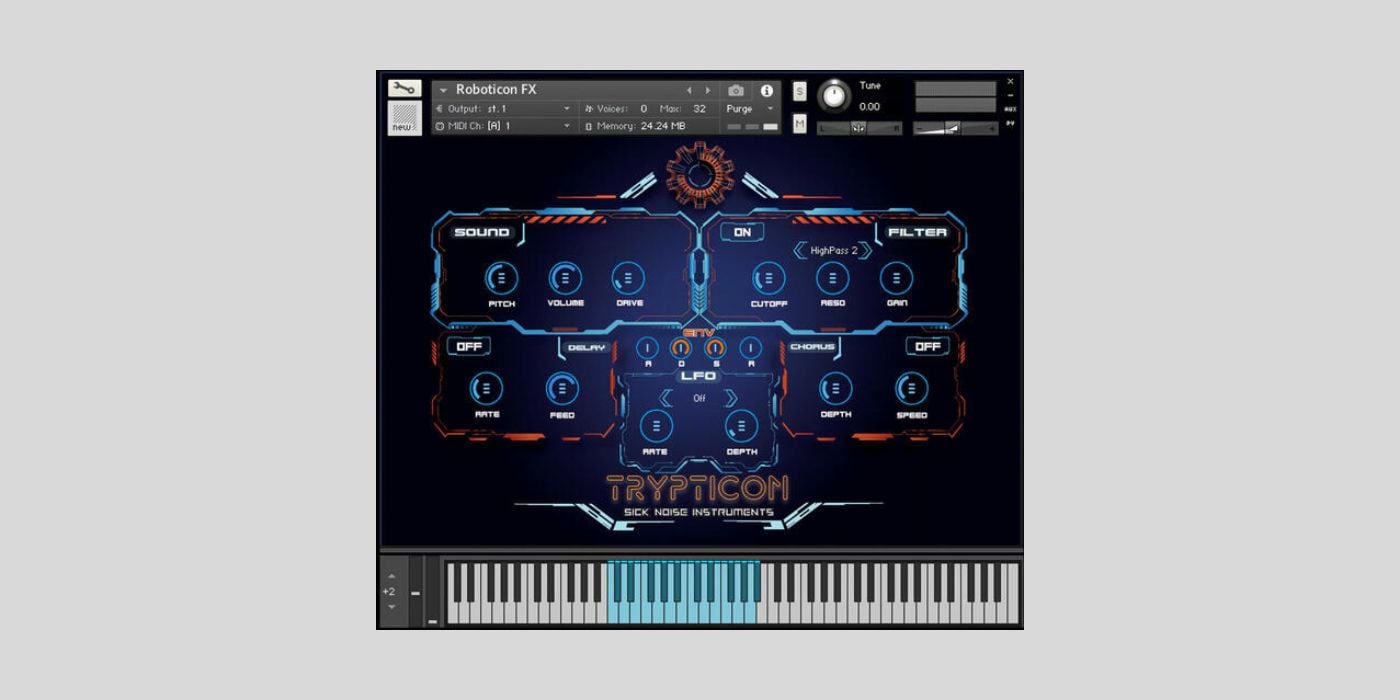Screen dimensions: 1400x700
Task: Click the HighPass 2 filter type label
Action: pyautogui.click(x=834, y=250)
